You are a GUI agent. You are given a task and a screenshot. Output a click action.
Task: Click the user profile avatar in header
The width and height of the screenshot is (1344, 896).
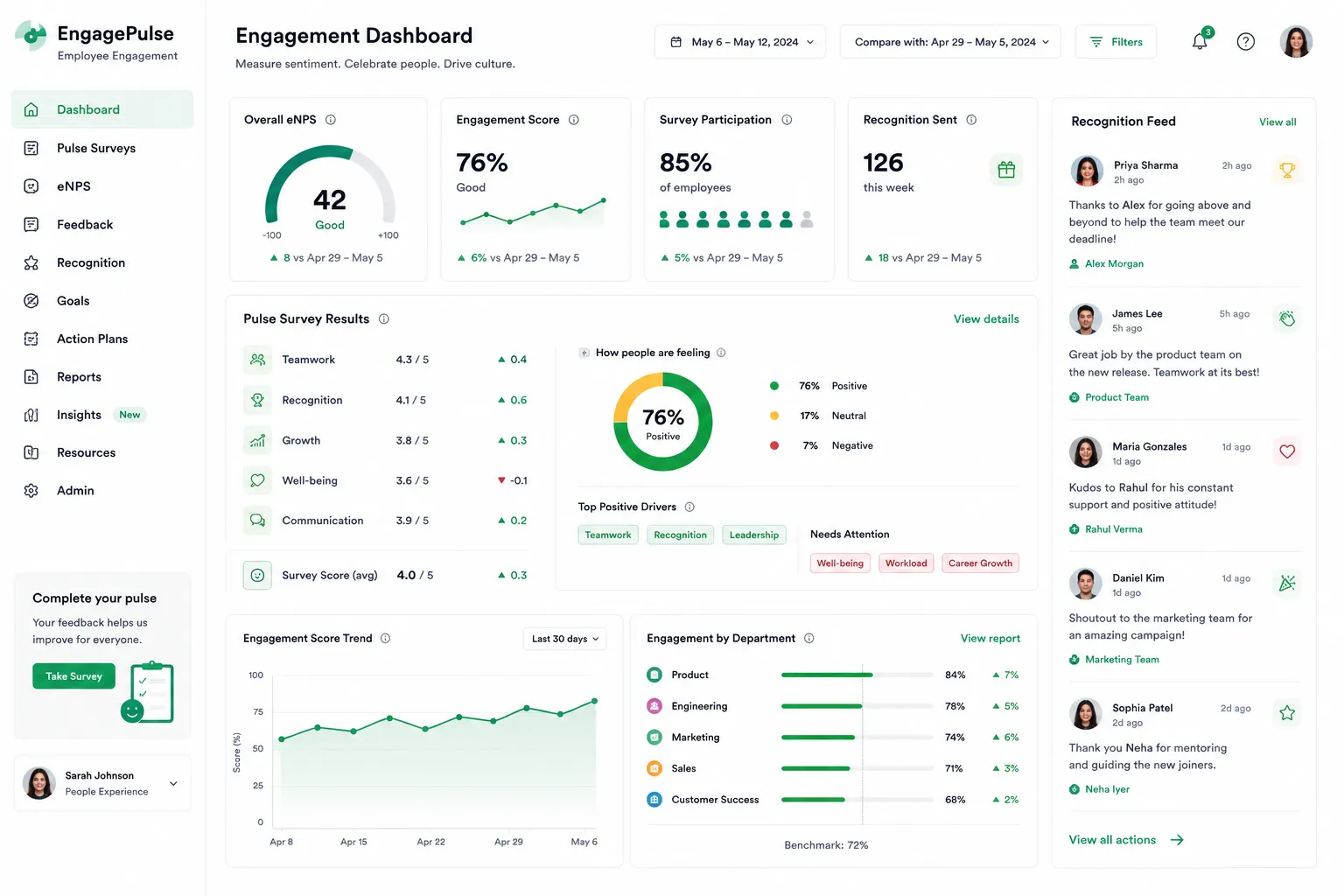click(1296, 41)
